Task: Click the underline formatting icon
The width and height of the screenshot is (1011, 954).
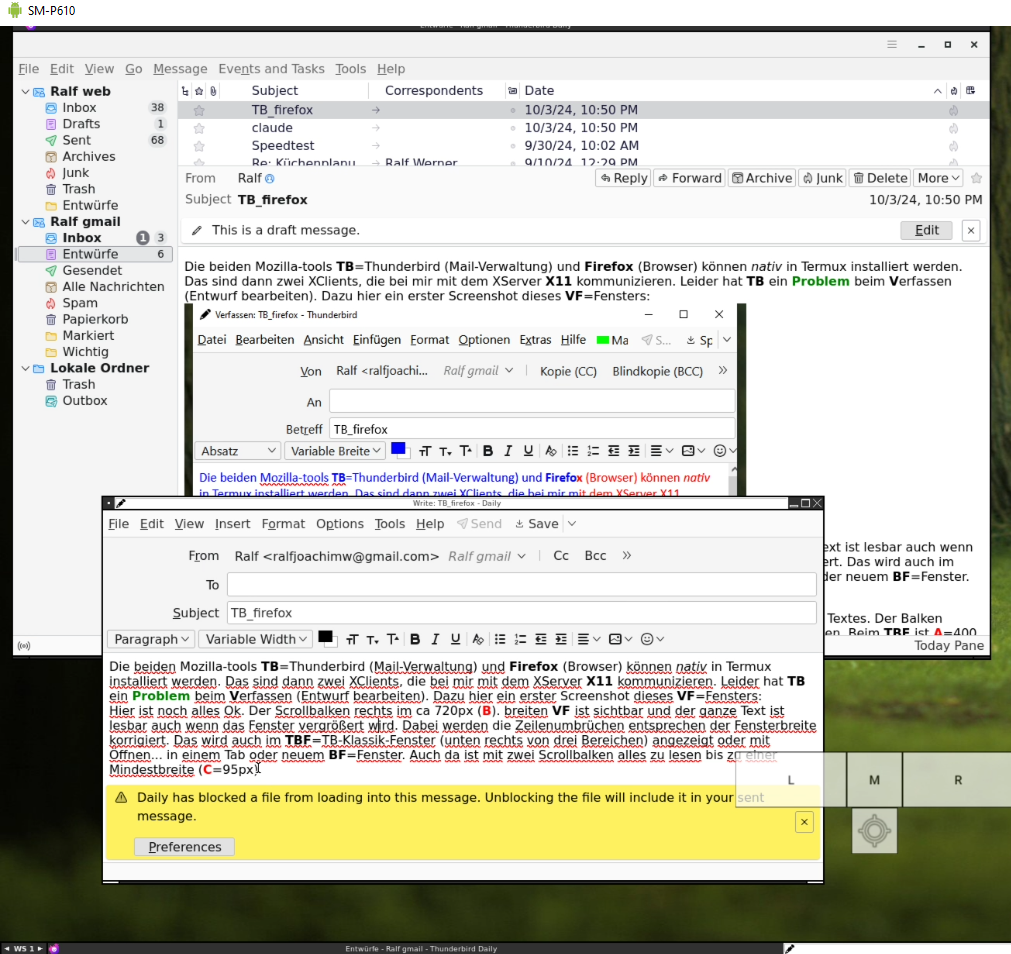Action: [x=455, y=639]
